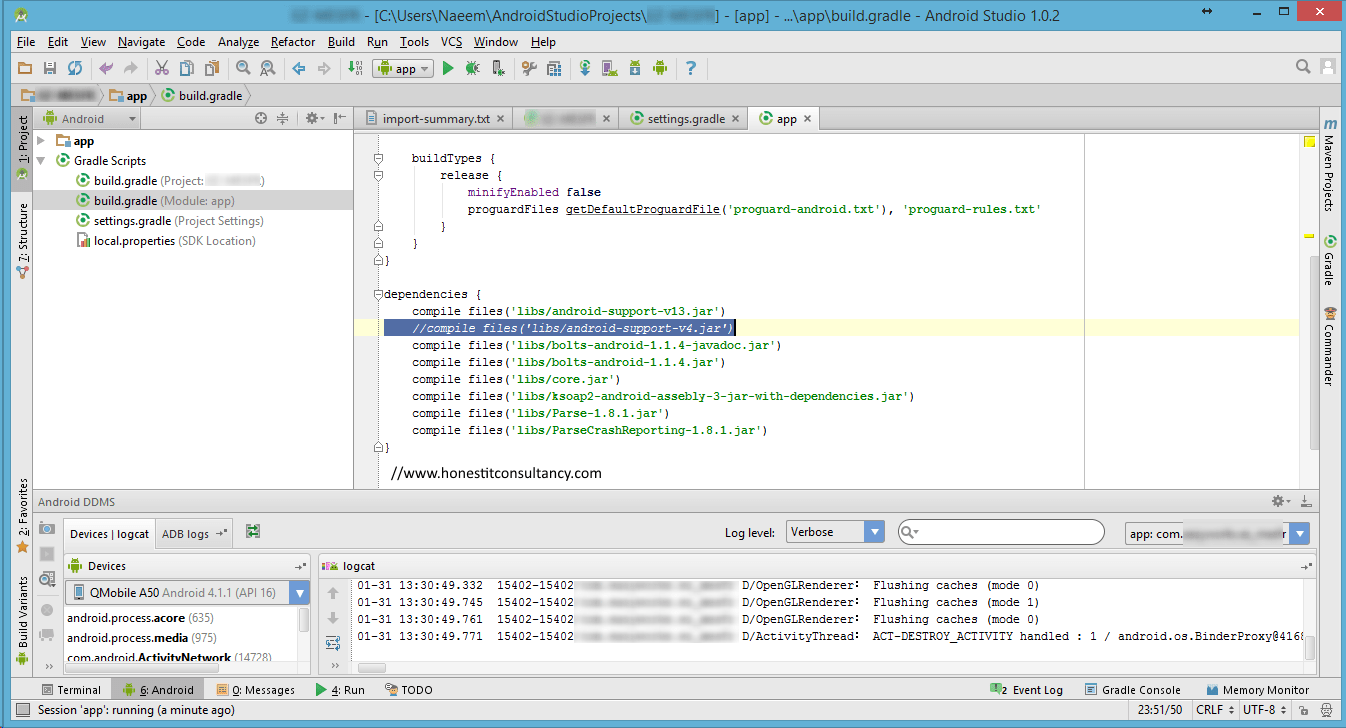Click Sync Project with Gradle Files icon
The image size is (1346, 728).
tap(584, 68)
